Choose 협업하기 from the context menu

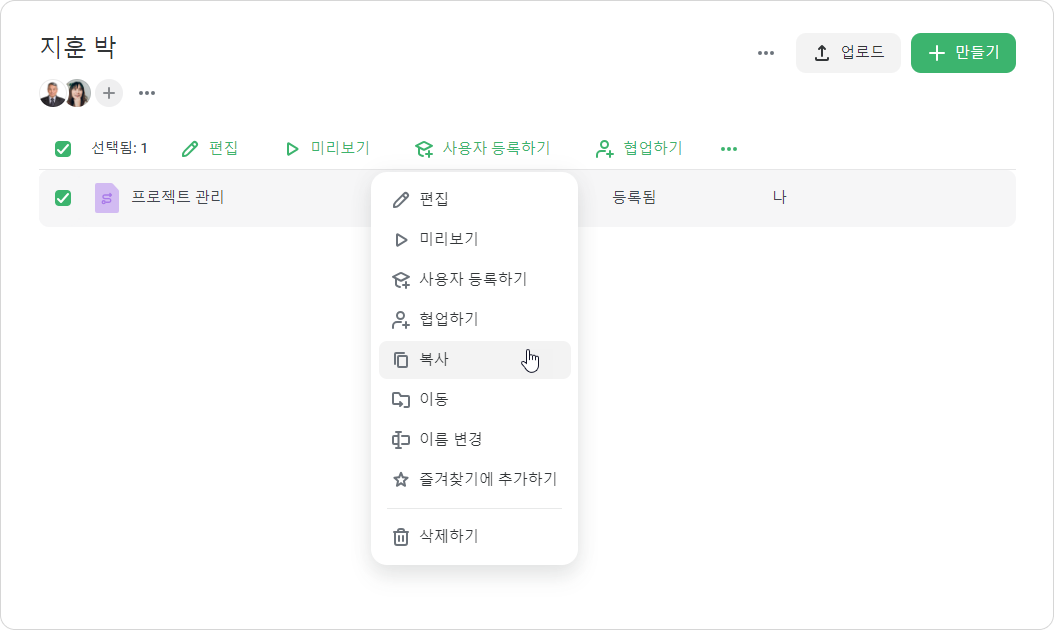click(x=475, y=319)
